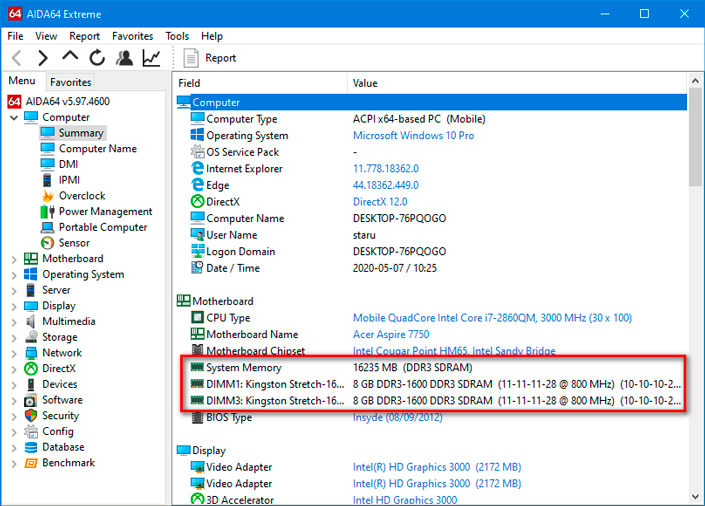Switch to the Favorites tab in the side panel
Image resolution: width=705 pixels, height=506 pixels.
(x=71, y=82)
